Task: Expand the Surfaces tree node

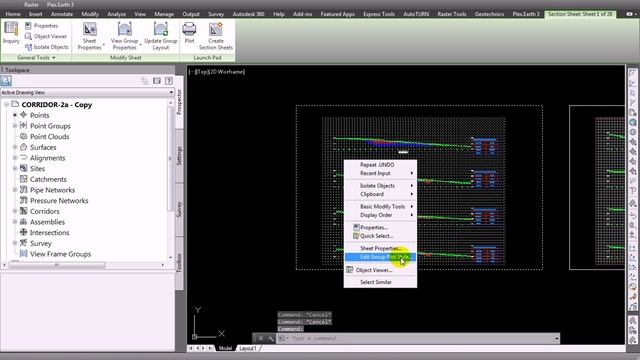Action: coord(15,147)
